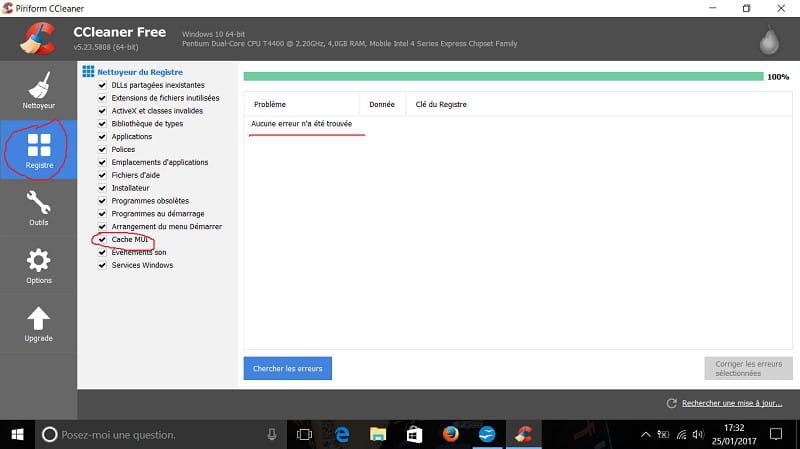Click the Cortana microphone icon

(x=272, y=434)
